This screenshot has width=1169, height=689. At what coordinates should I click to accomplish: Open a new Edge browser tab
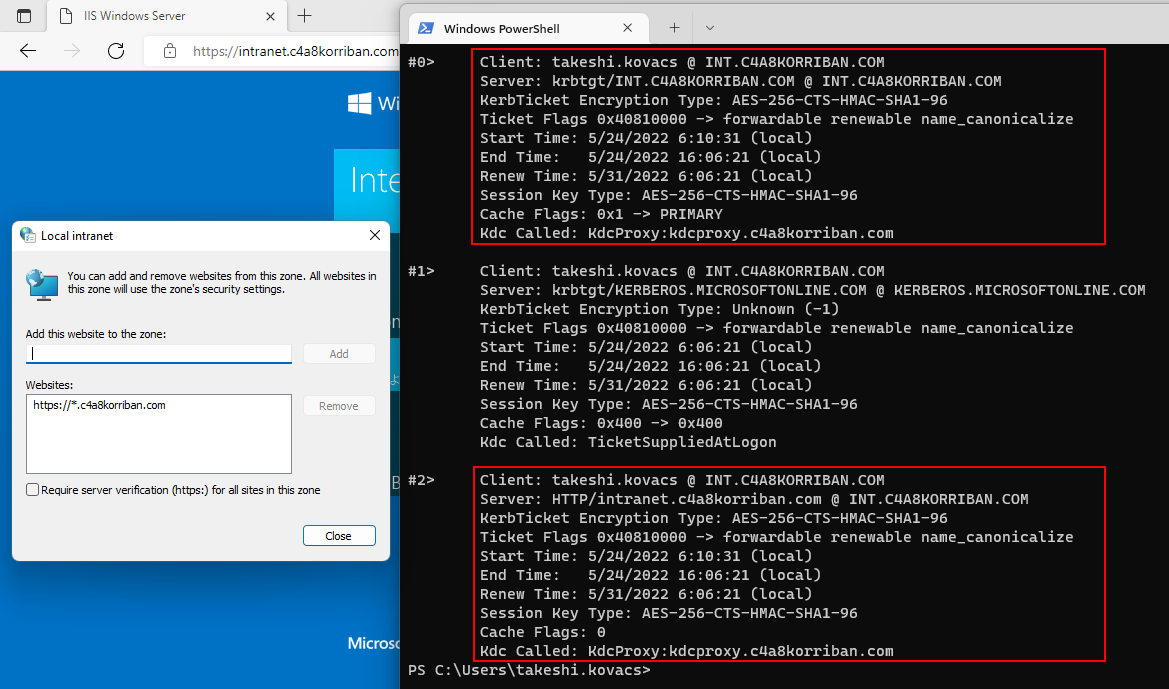[304, 15]
